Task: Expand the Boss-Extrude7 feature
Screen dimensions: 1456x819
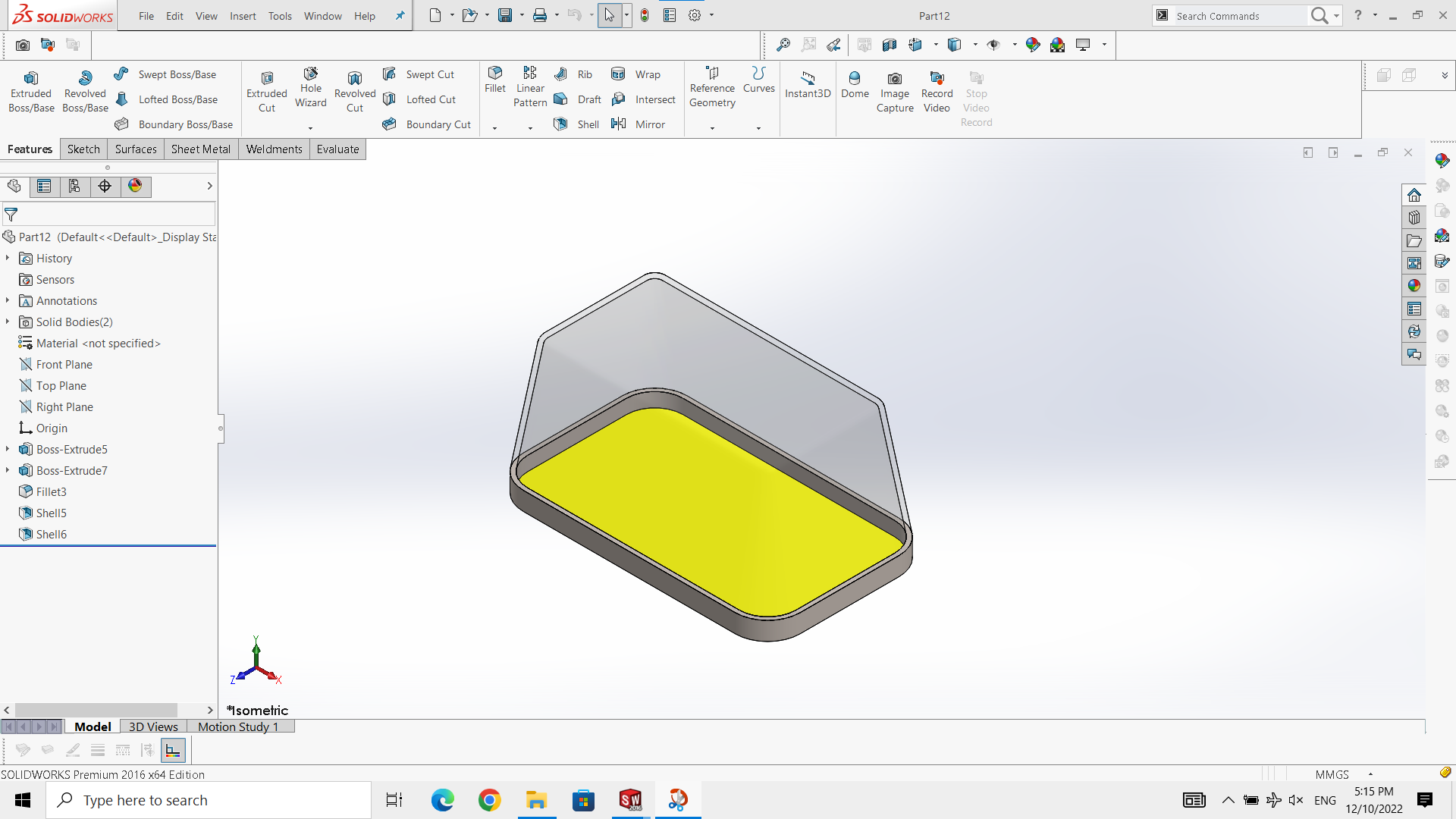Action: click(x=8, y=471)
